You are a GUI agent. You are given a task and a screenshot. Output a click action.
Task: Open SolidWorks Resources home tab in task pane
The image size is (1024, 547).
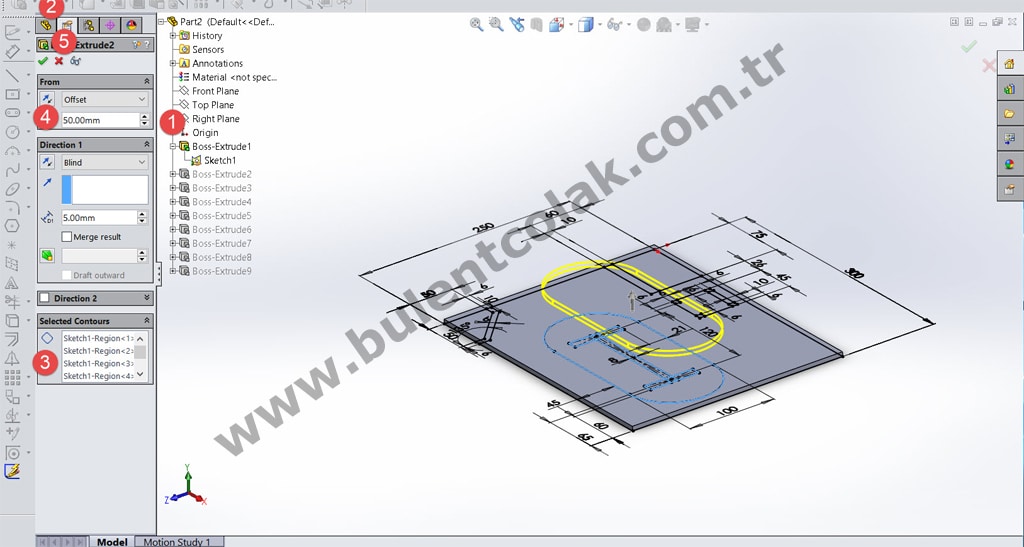coord(1010,64)
